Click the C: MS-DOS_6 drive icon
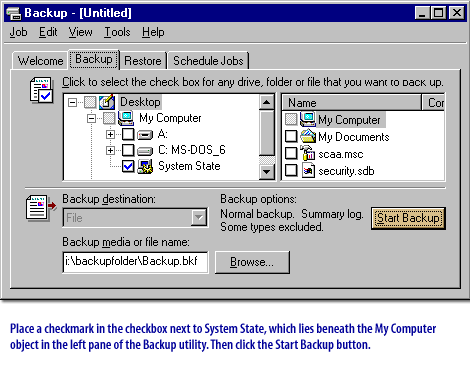The image size is (470, 385). point(145,151)
